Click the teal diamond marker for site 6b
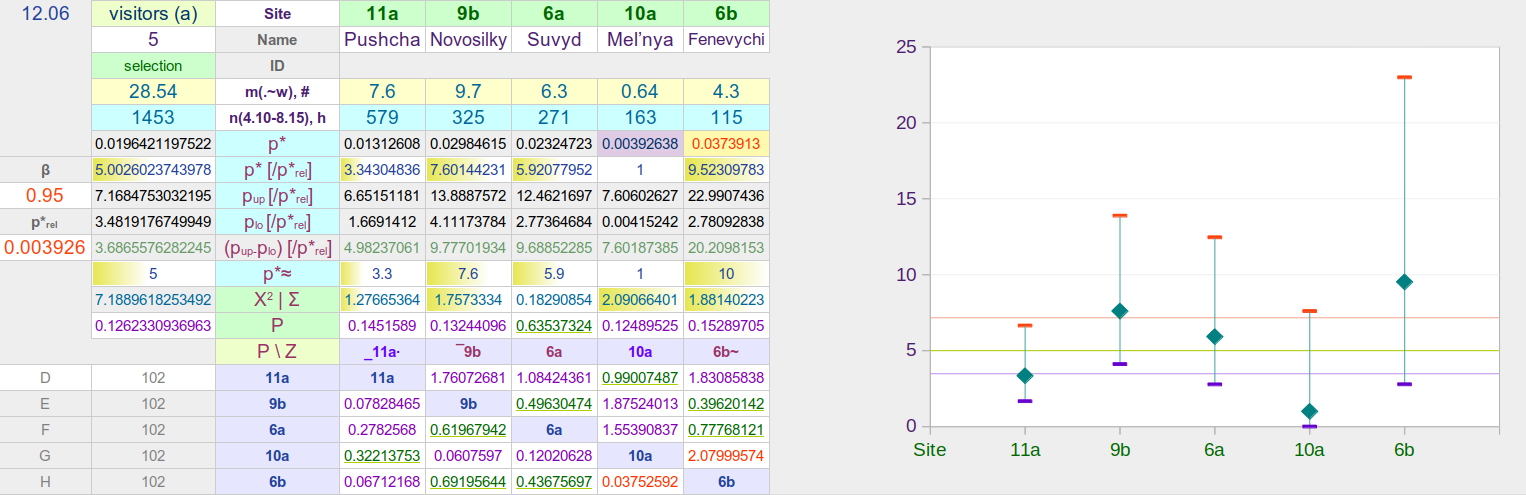 pyautogui.click(x=1404, y=282)
